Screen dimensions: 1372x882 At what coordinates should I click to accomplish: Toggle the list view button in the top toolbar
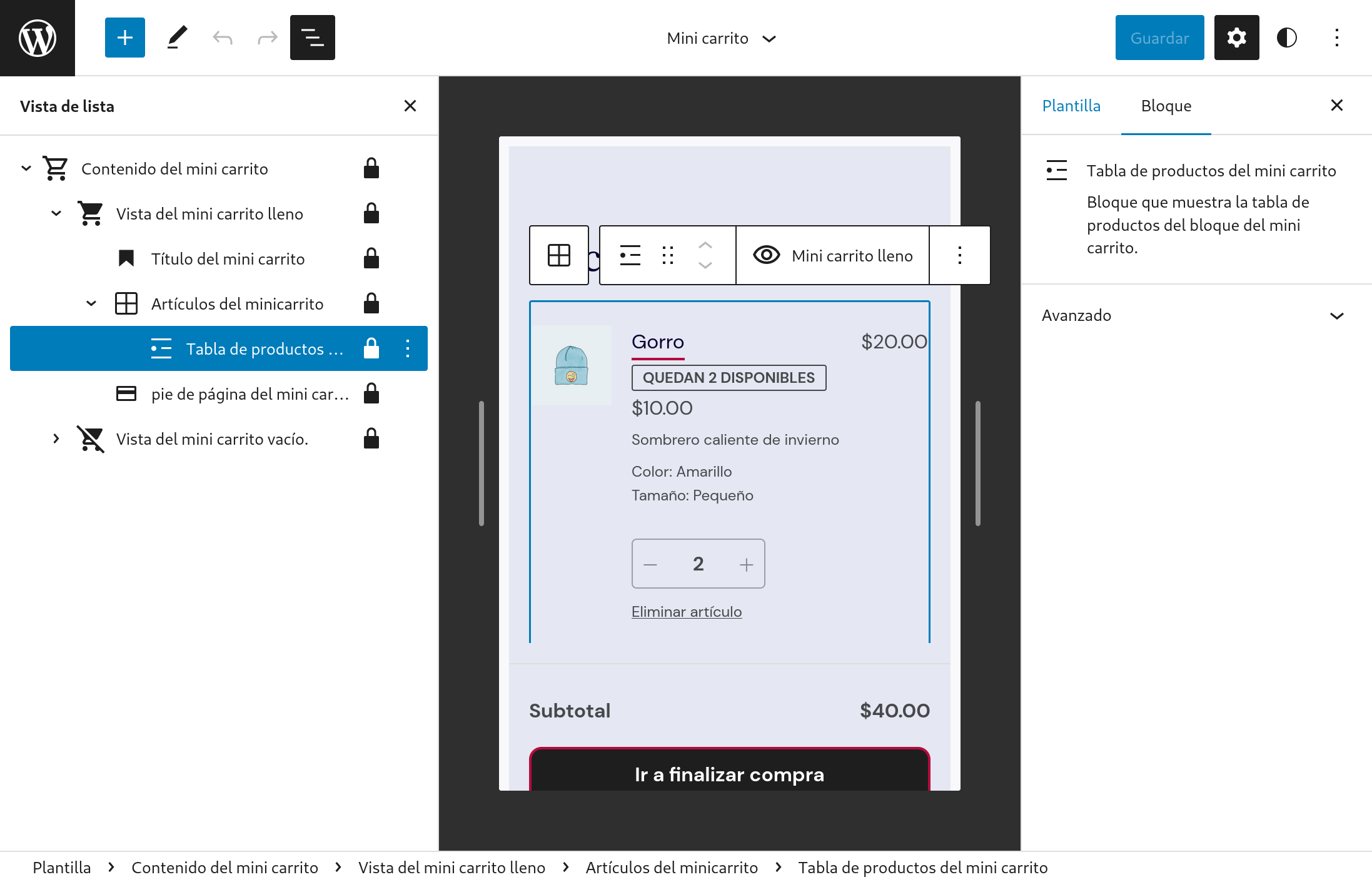pos(313,38)
